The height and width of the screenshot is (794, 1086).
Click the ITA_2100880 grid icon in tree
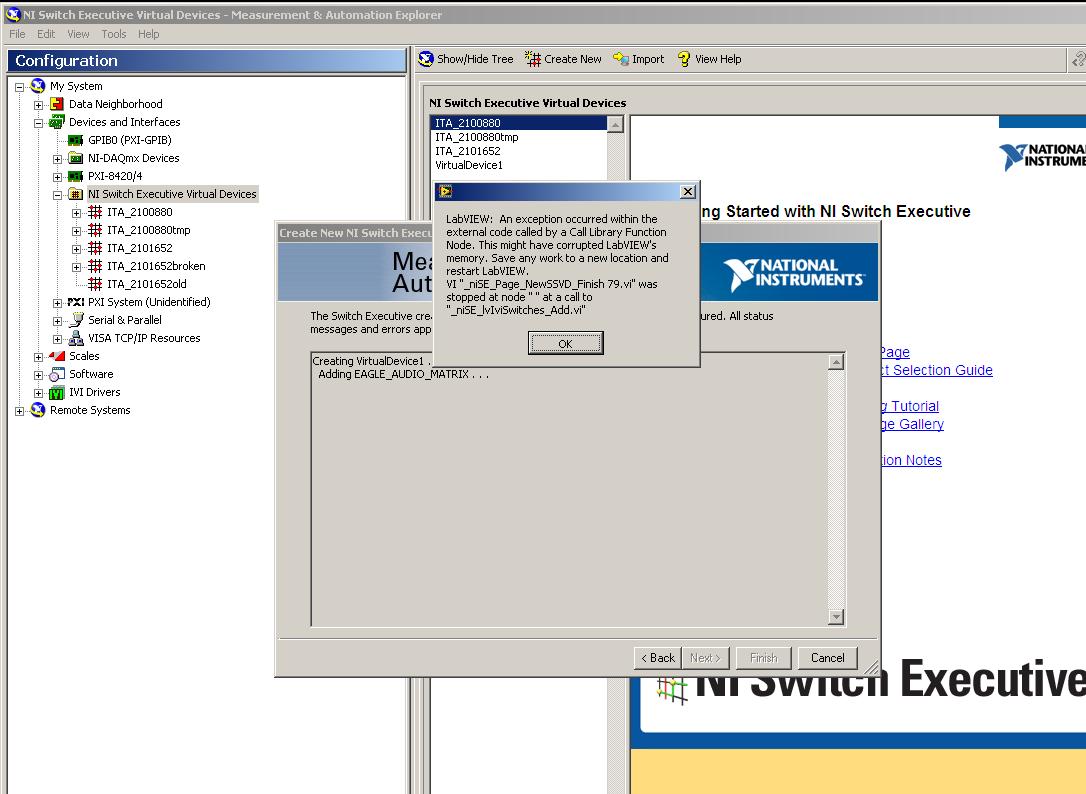[95, 212]
